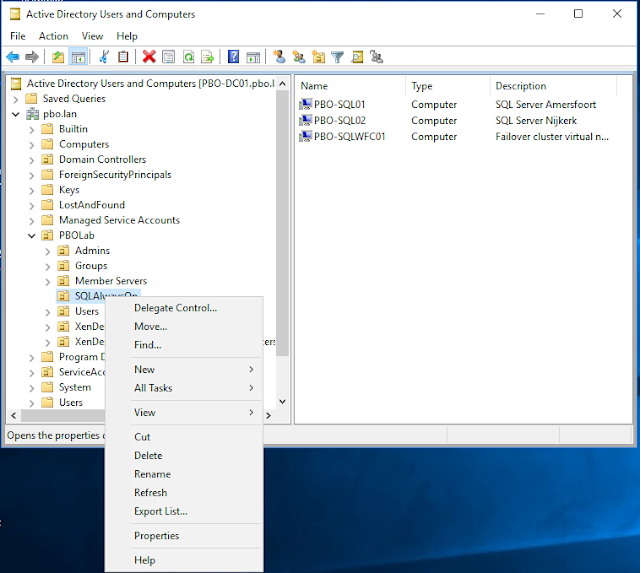Click the Up one level icon

[58, 57]
